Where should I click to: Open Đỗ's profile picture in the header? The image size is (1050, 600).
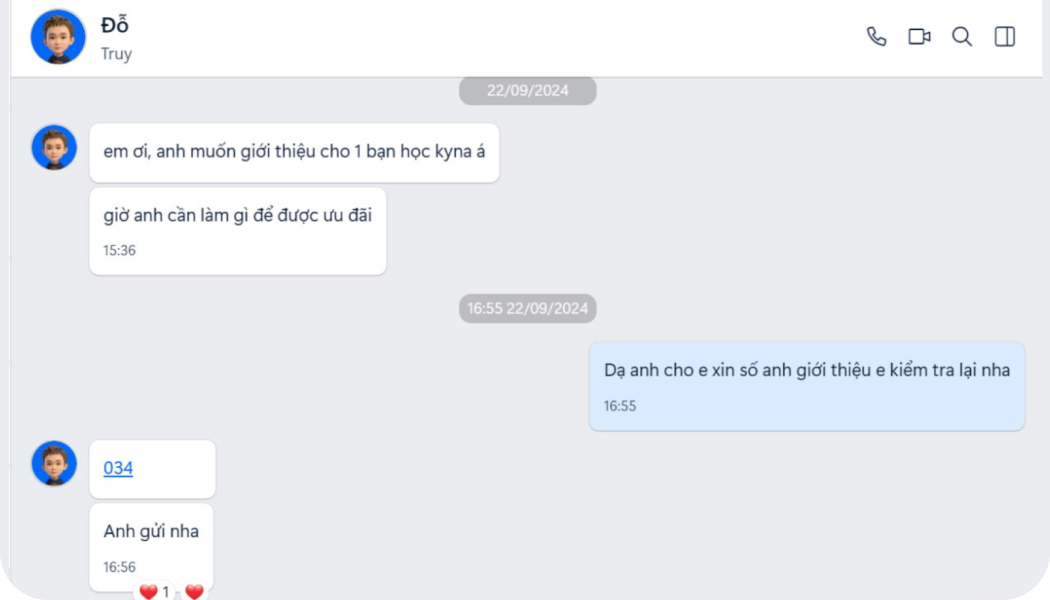56,36
